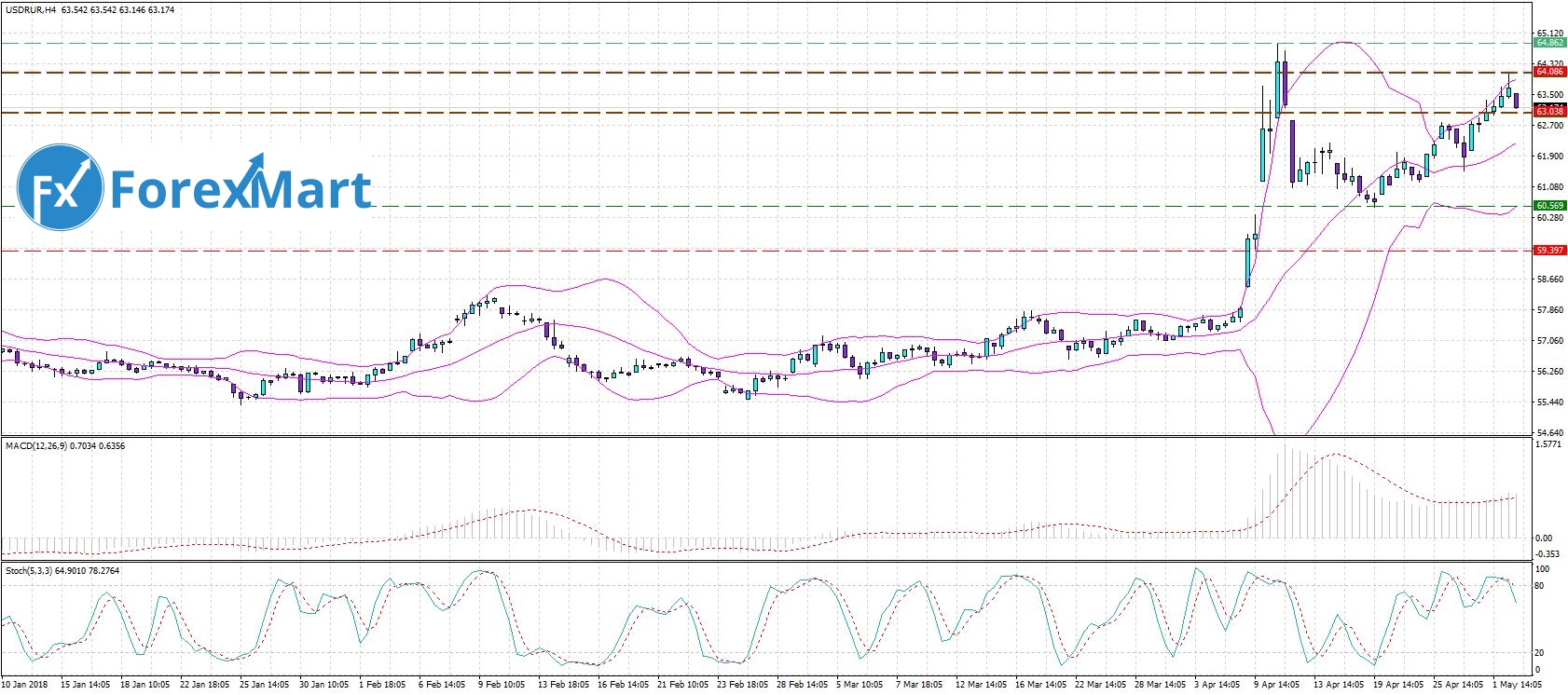The width and height of the screenshot is (1568, 695).
Task: Click the 6 Feb 14:05 date label
Action: click(x=444, y=685)
